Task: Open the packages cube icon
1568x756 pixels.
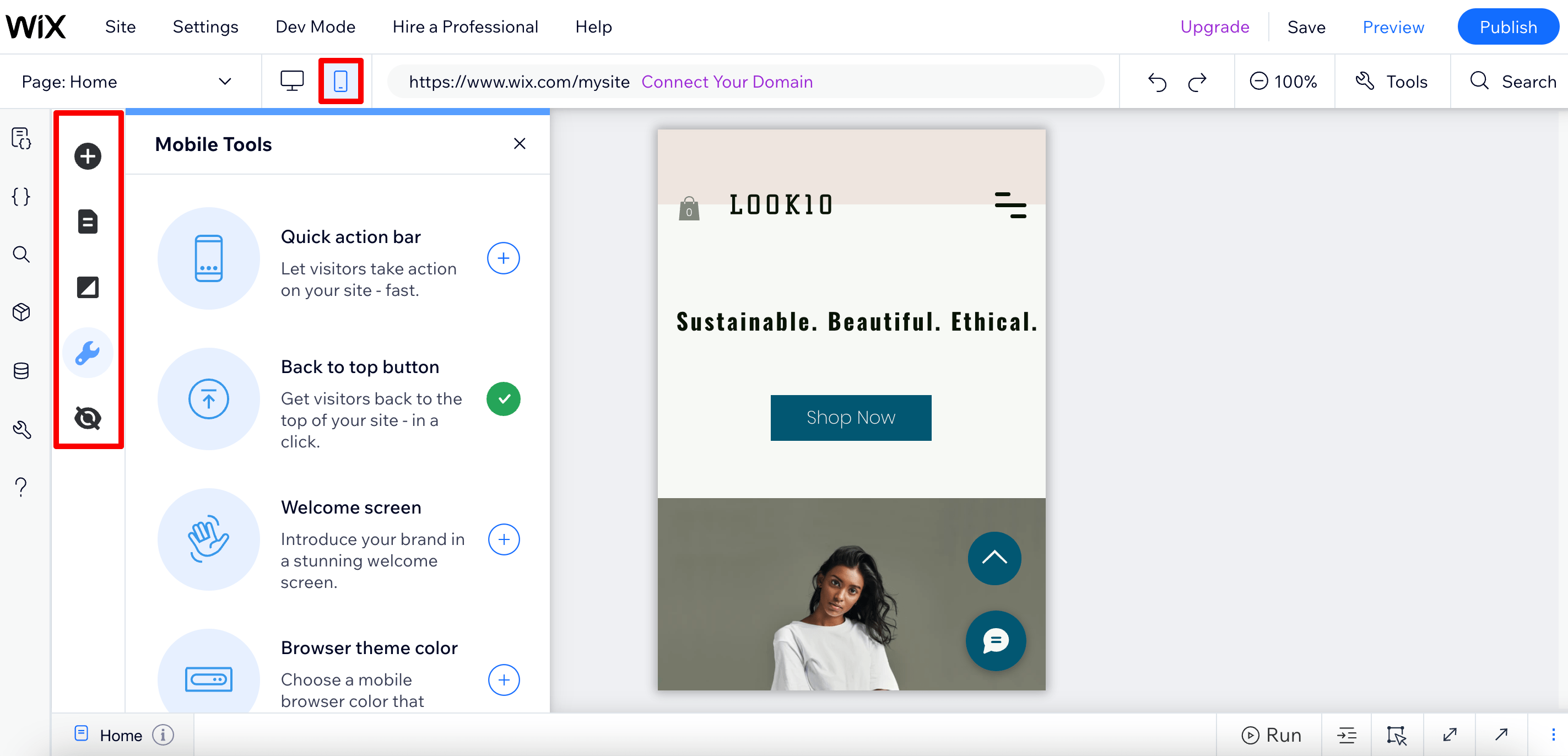Action: 21,312
